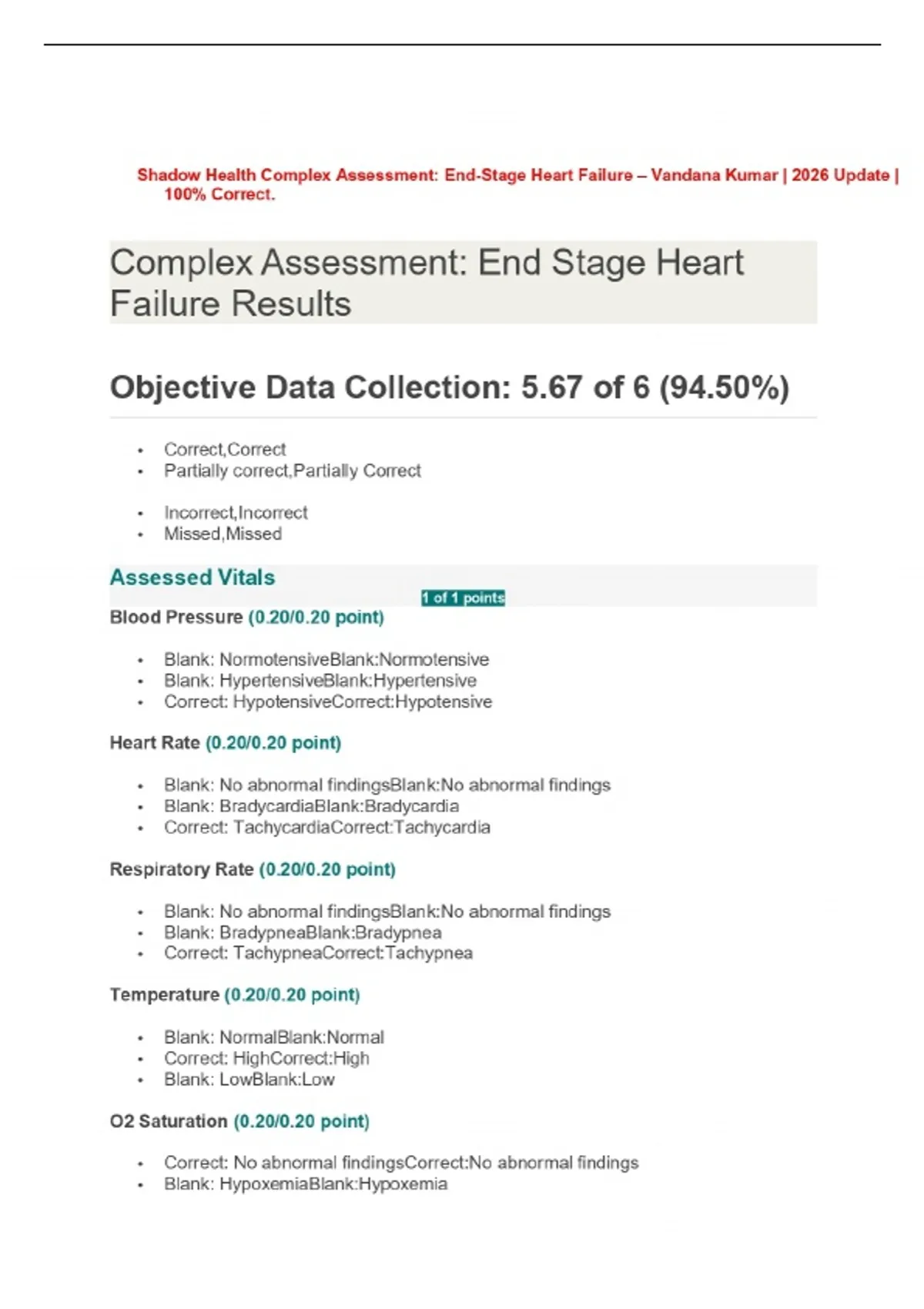Select the 'Blank: Bradycardia' option line
Viewport: 924px width, 1309px height.
click(x=311, y=806)
